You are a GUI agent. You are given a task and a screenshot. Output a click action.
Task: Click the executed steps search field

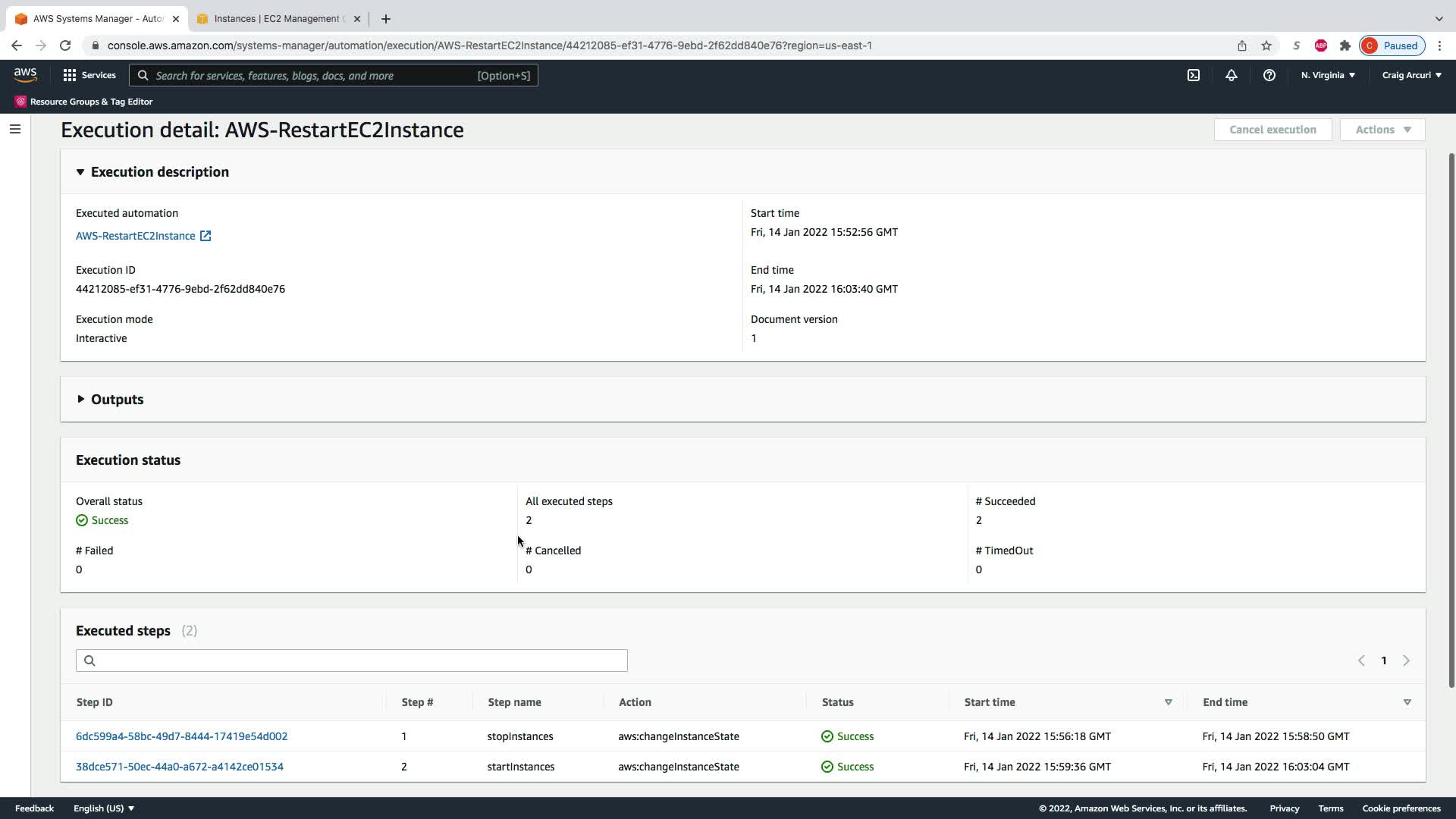351,661
